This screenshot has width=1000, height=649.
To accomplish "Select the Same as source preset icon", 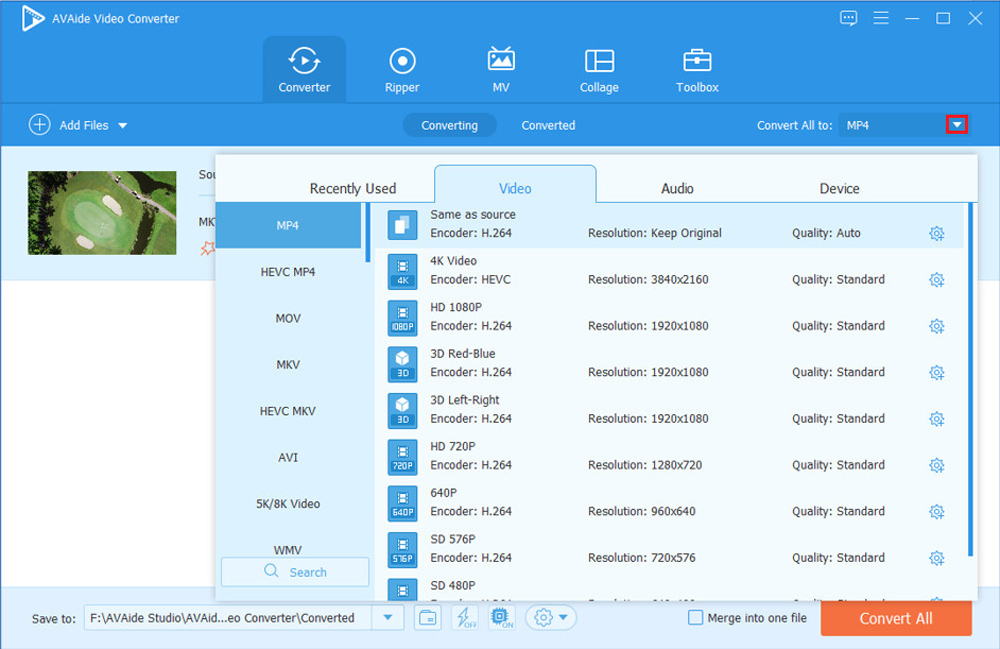I will pos(402,225).
